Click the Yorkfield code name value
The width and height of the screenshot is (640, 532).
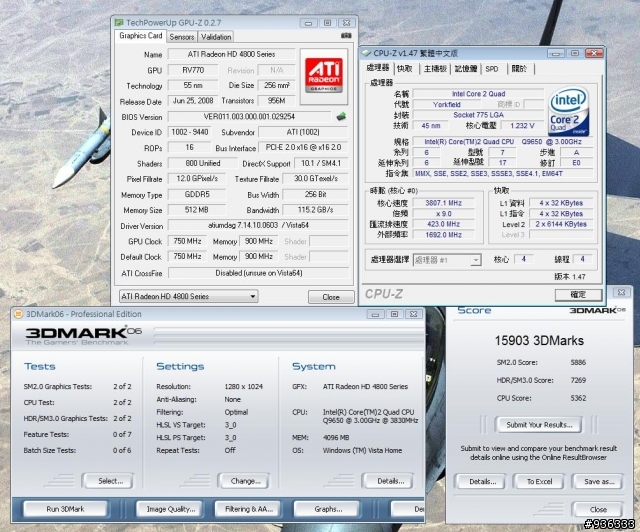coord(447,105)
